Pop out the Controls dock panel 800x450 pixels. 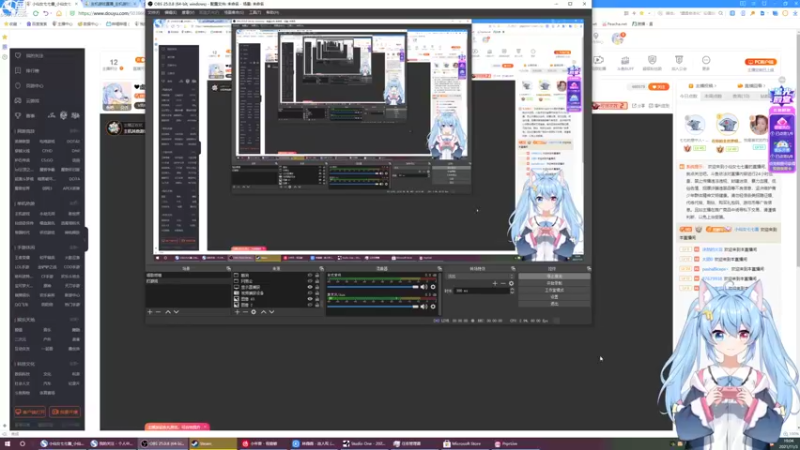pyautogui.click(x=589, y=268)
